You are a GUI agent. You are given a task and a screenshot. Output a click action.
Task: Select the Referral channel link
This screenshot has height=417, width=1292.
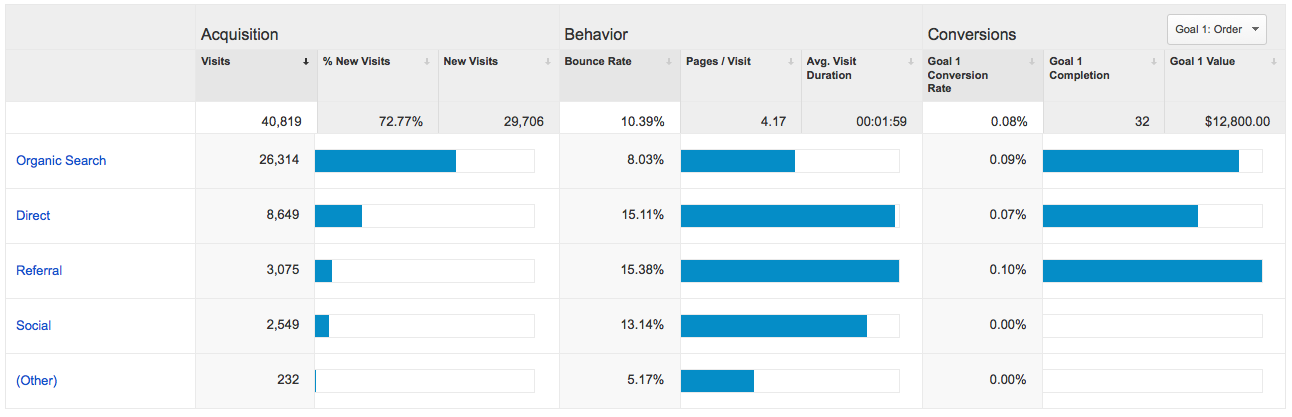pos(39,271)
